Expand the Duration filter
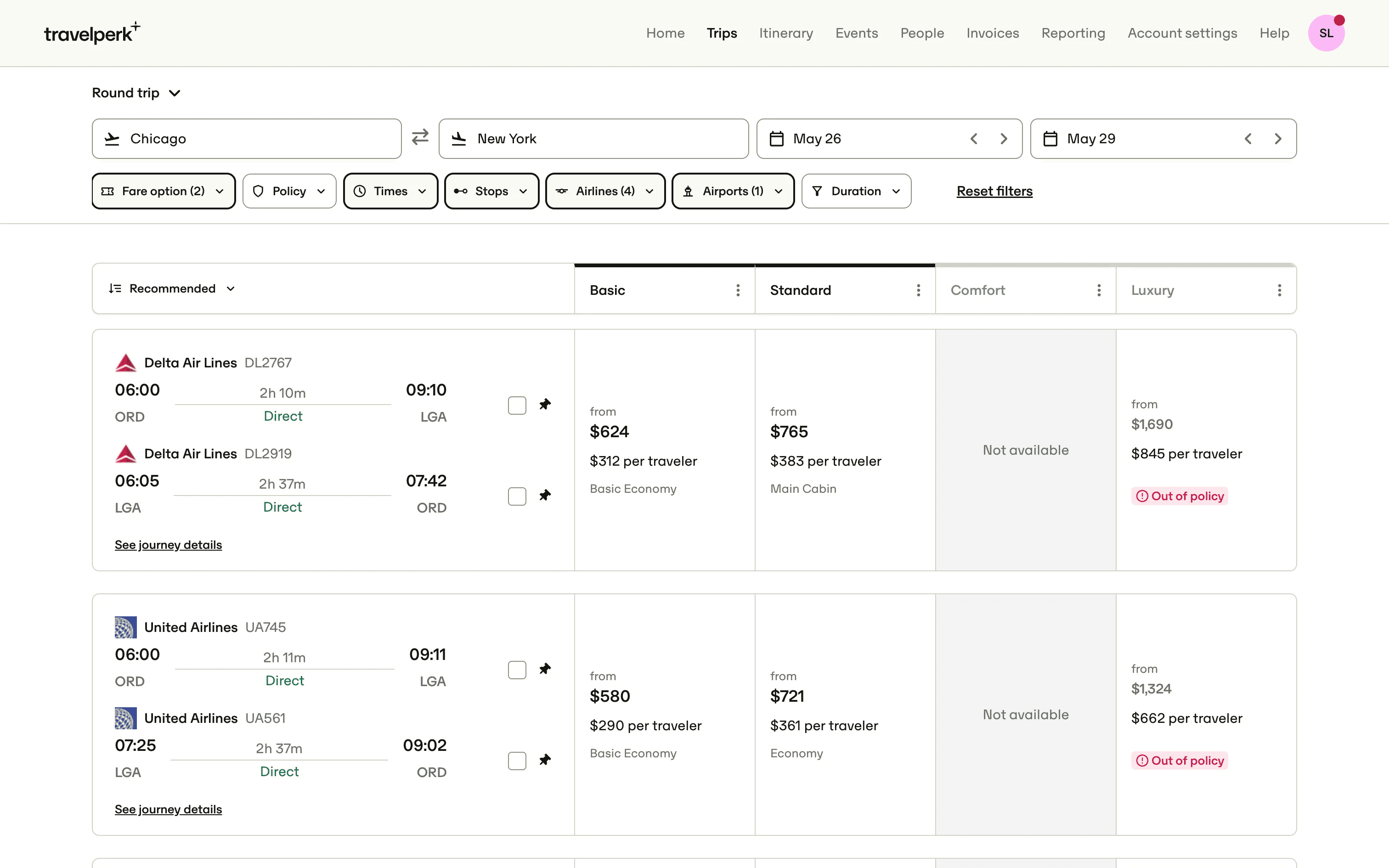 point(856,191)
